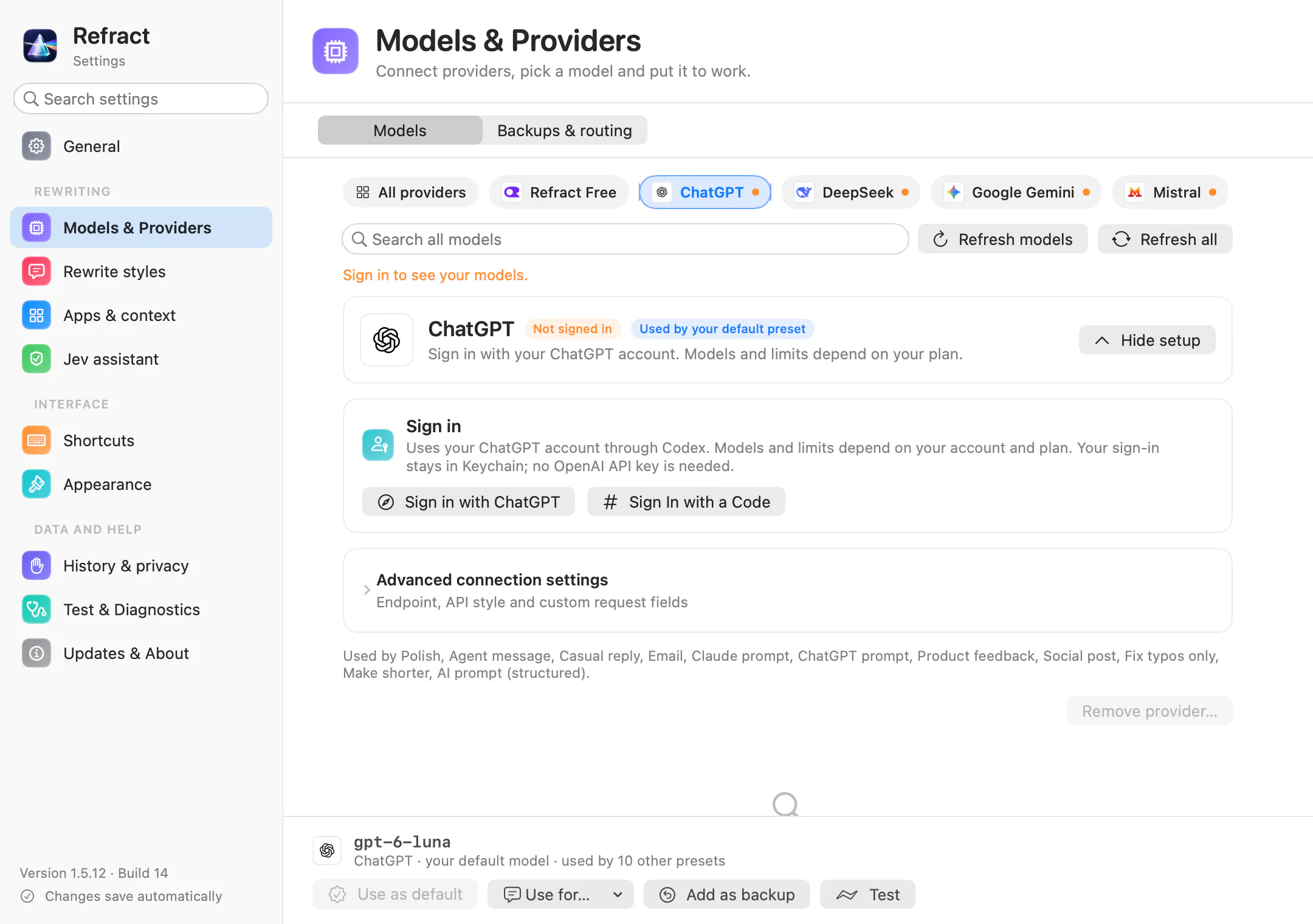Viewport: 1313px width, 924px height.
Task: Select the ChatGPT provider chip
Action: (x=705, y=193)
